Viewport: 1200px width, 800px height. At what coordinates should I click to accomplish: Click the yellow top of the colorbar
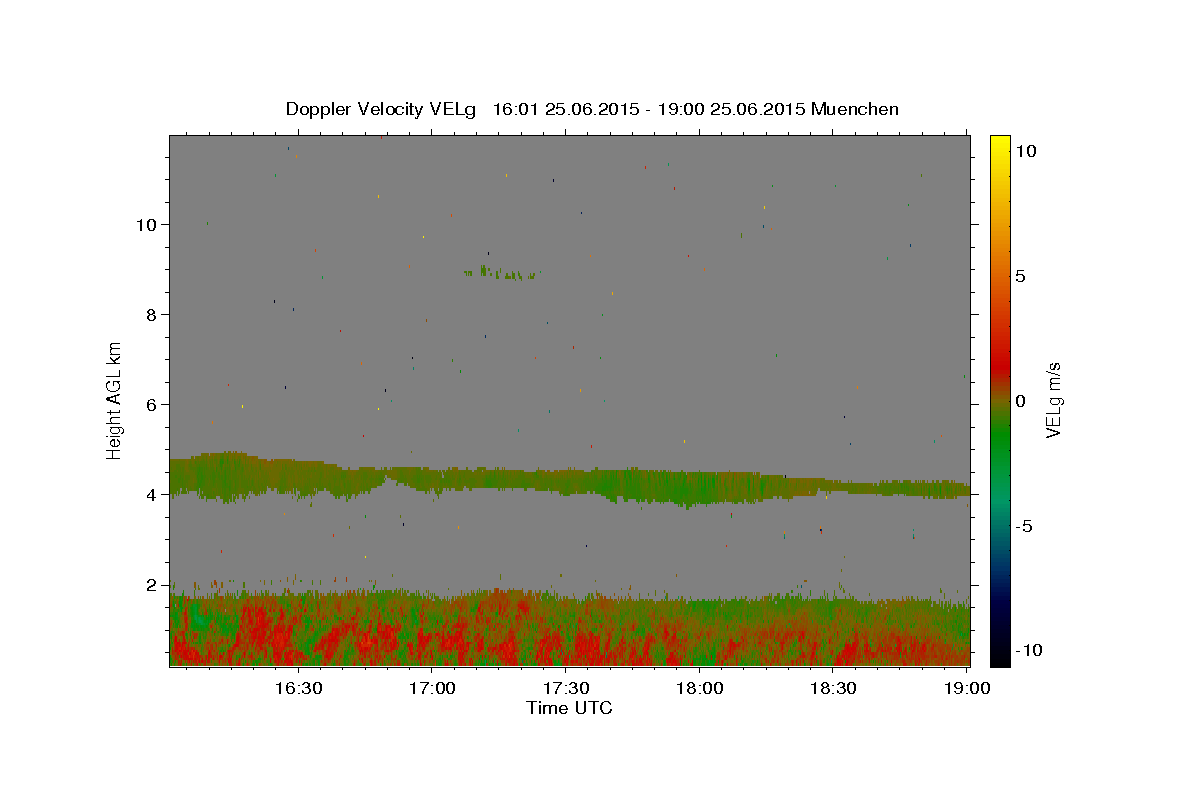click(x=999, y=145)
